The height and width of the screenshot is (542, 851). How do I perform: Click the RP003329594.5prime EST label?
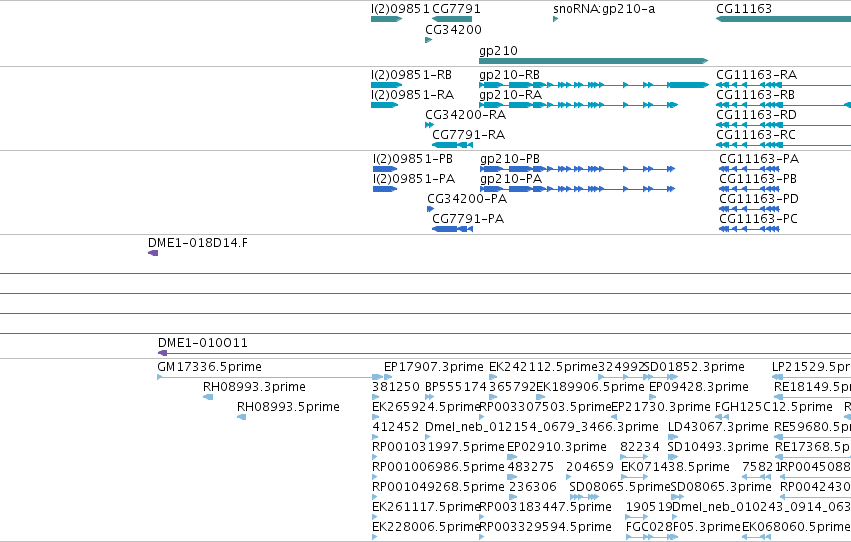coord(545,528)
